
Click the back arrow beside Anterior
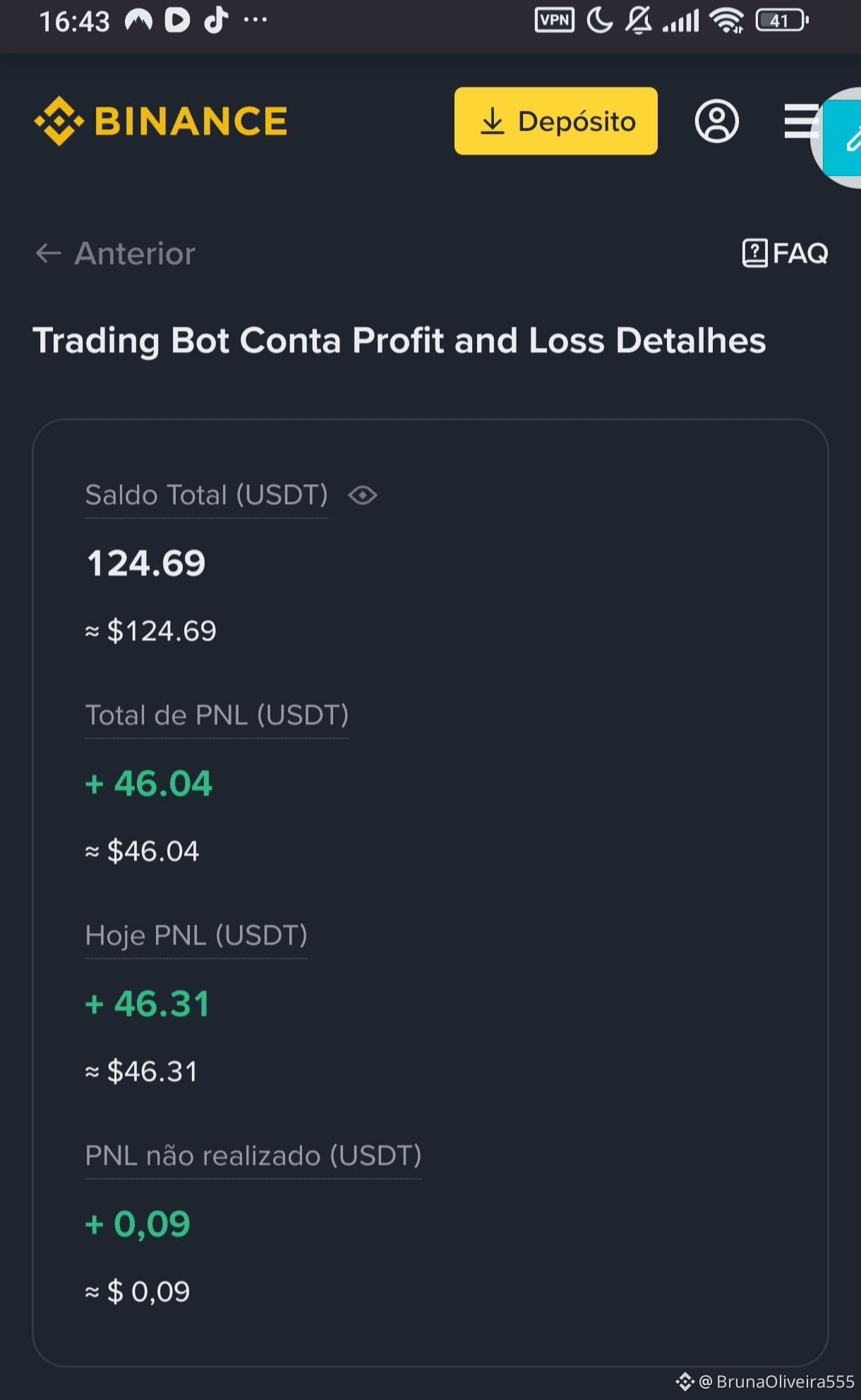[48, 253]
